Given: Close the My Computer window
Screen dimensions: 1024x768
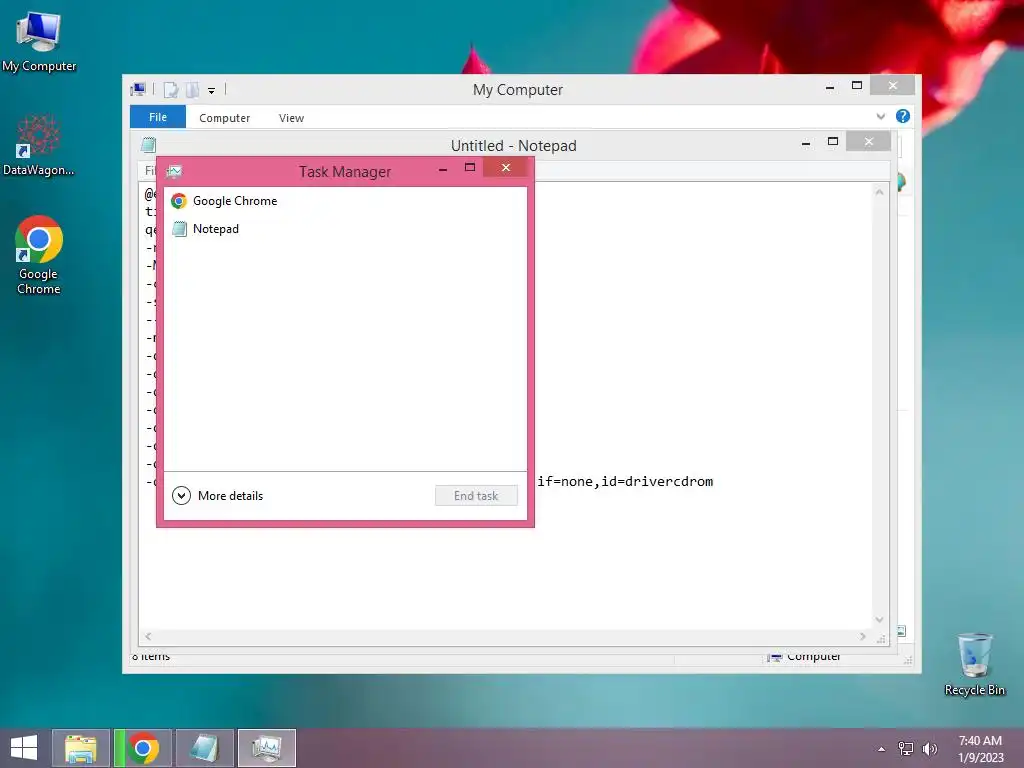Looking at the screenshot, I should pos(893,86).
